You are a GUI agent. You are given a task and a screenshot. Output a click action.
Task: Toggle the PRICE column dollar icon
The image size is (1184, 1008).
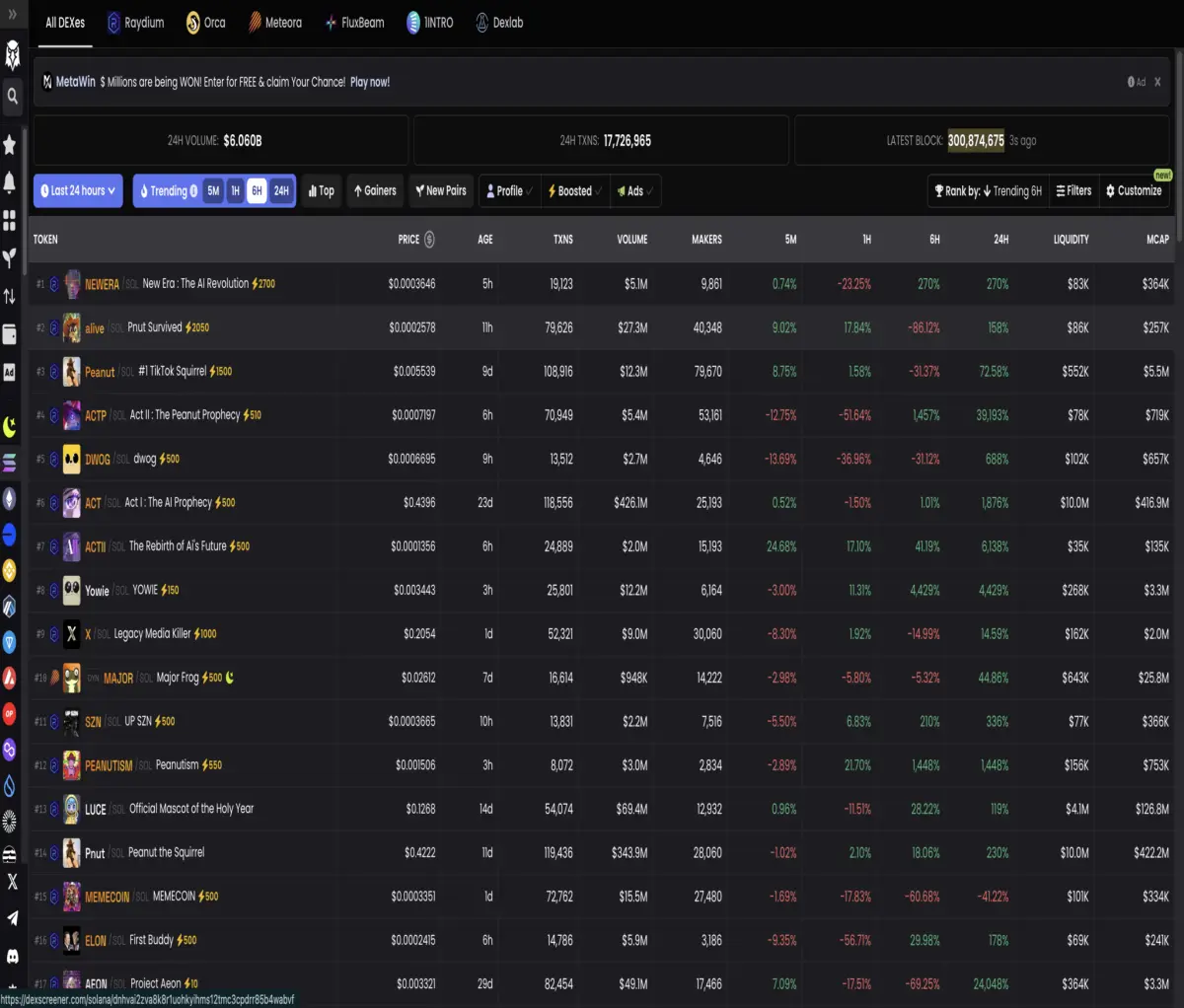pyautogui.click(x=429, y=240)
